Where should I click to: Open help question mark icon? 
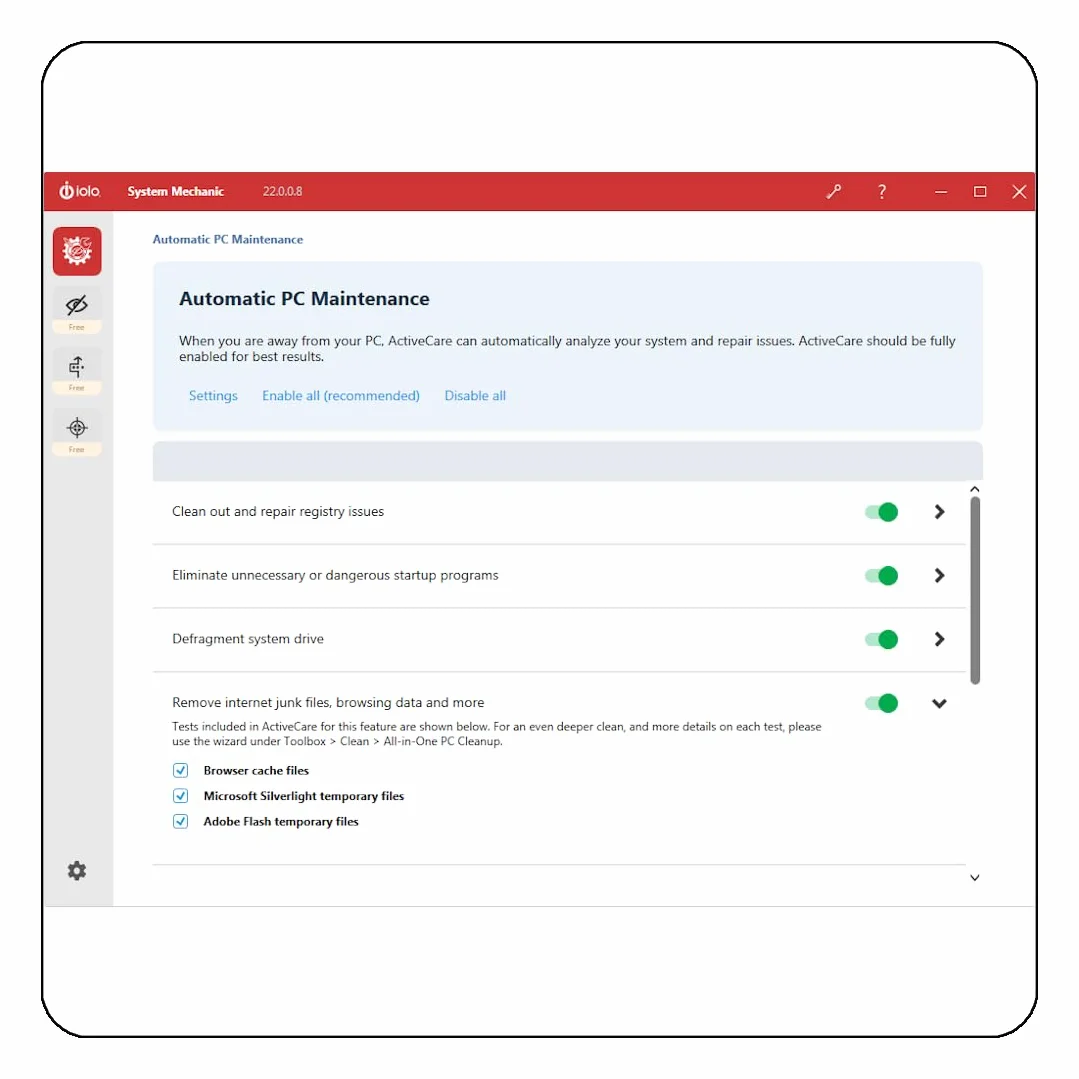(x=882, y=192)
